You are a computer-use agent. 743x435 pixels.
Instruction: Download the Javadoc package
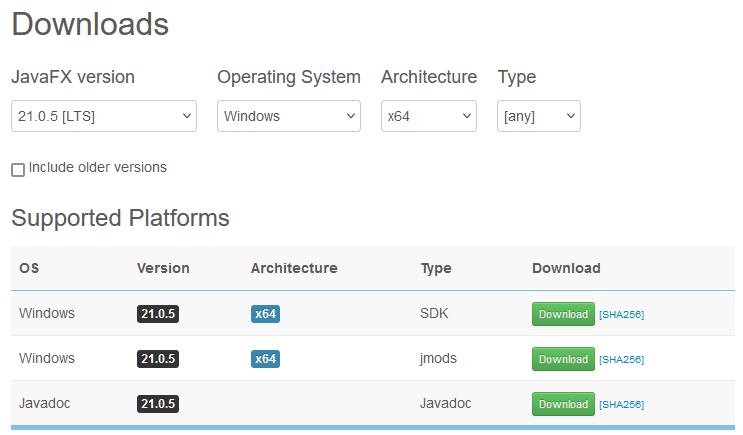point(563,404)
